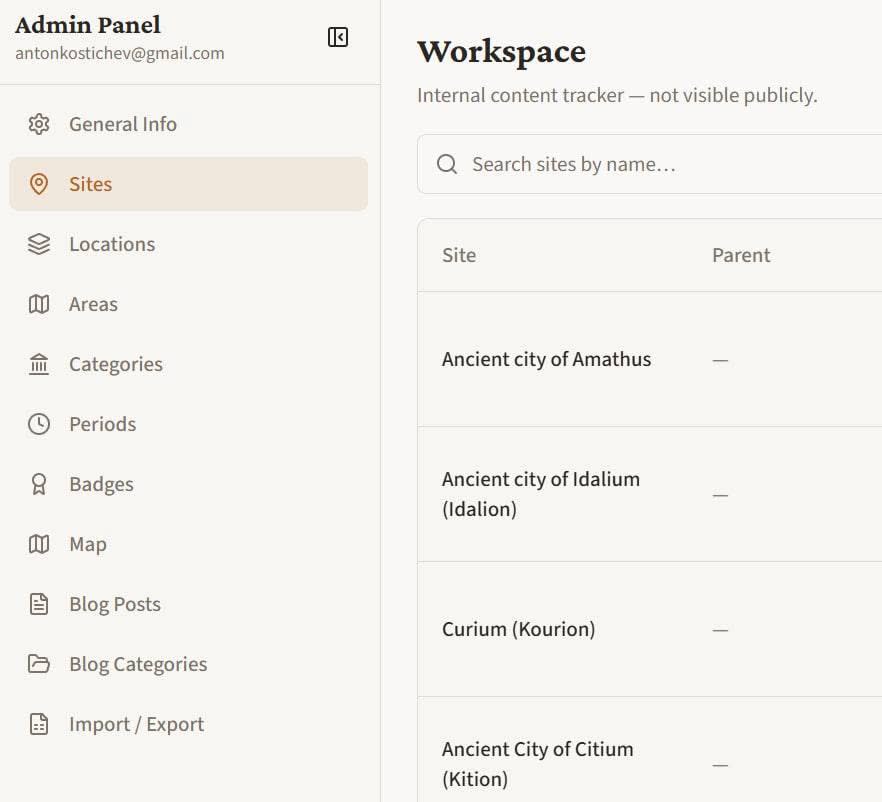Go to Locations section
882x802 pixels.
[x=188, y=244]
